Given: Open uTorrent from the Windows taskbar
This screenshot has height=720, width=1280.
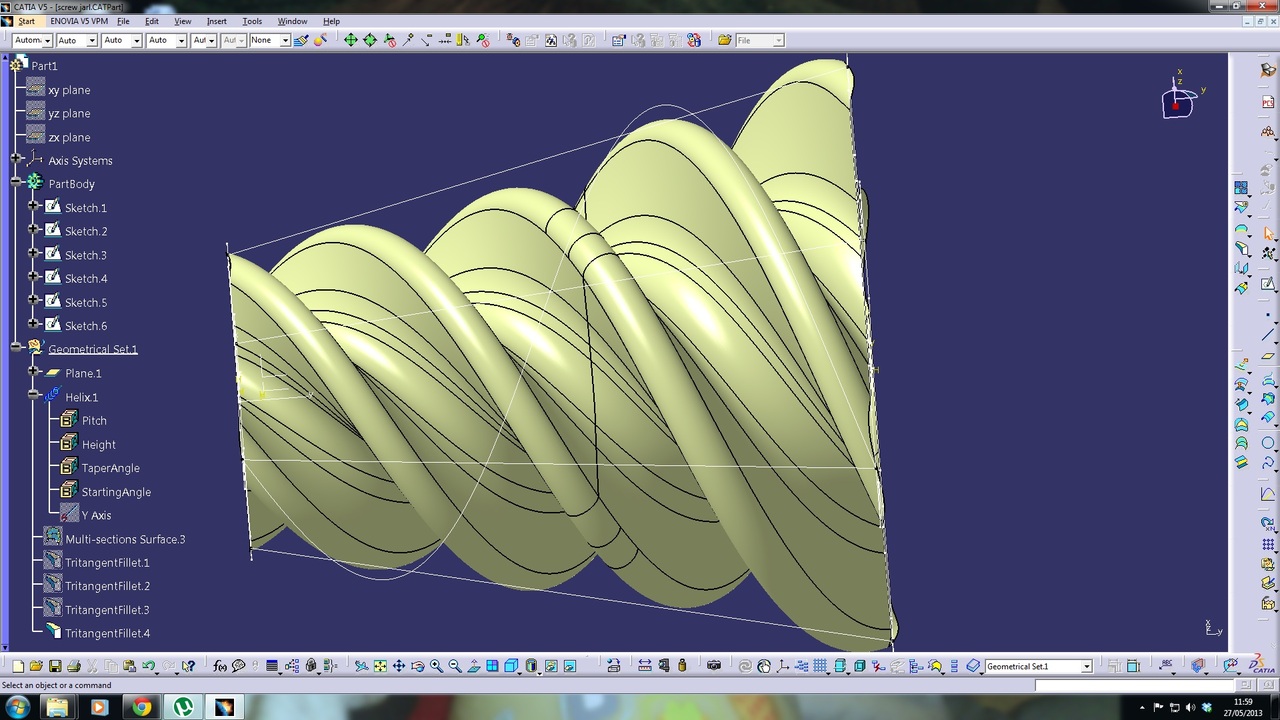Looking at the screenshot, I should tap(183, 707).
